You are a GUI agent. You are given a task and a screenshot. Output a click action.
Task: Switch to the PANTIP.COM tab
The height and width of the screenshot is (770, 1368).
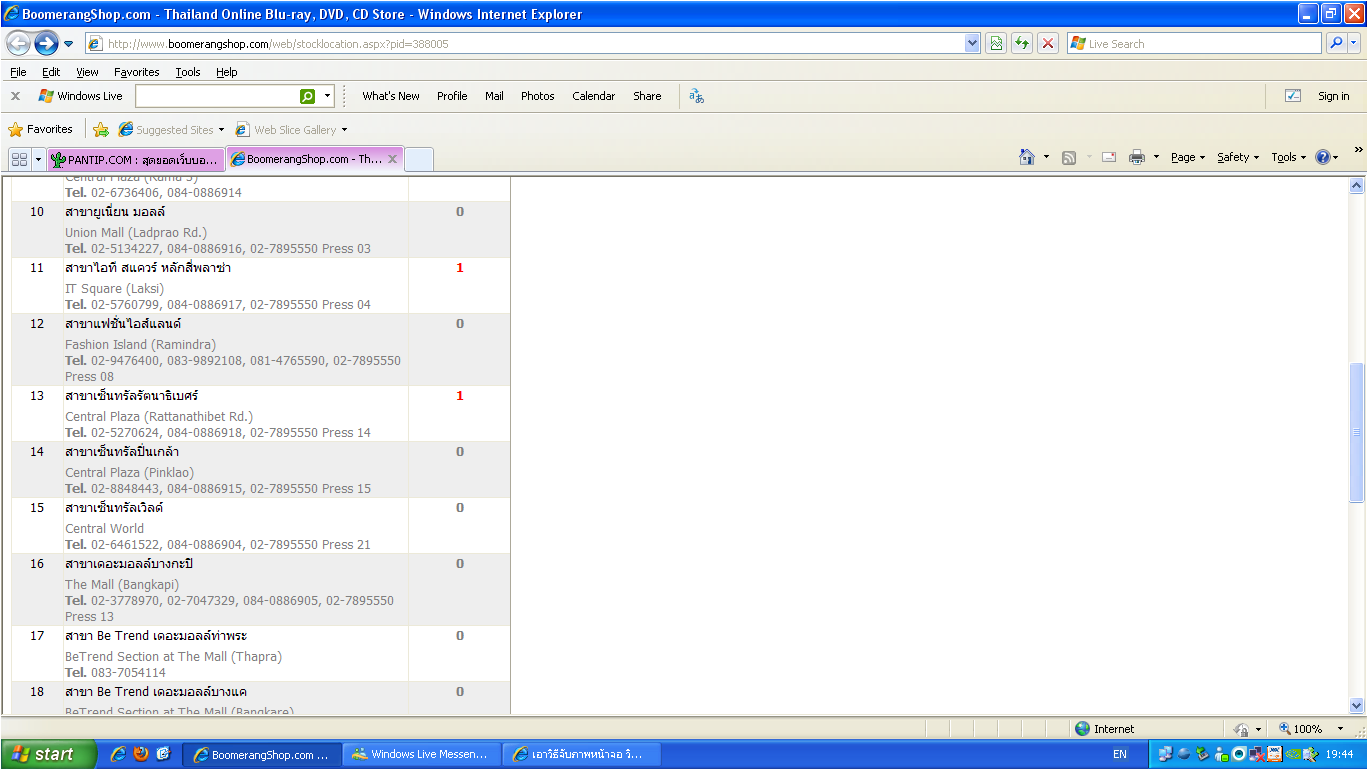[x=135, y=159]
